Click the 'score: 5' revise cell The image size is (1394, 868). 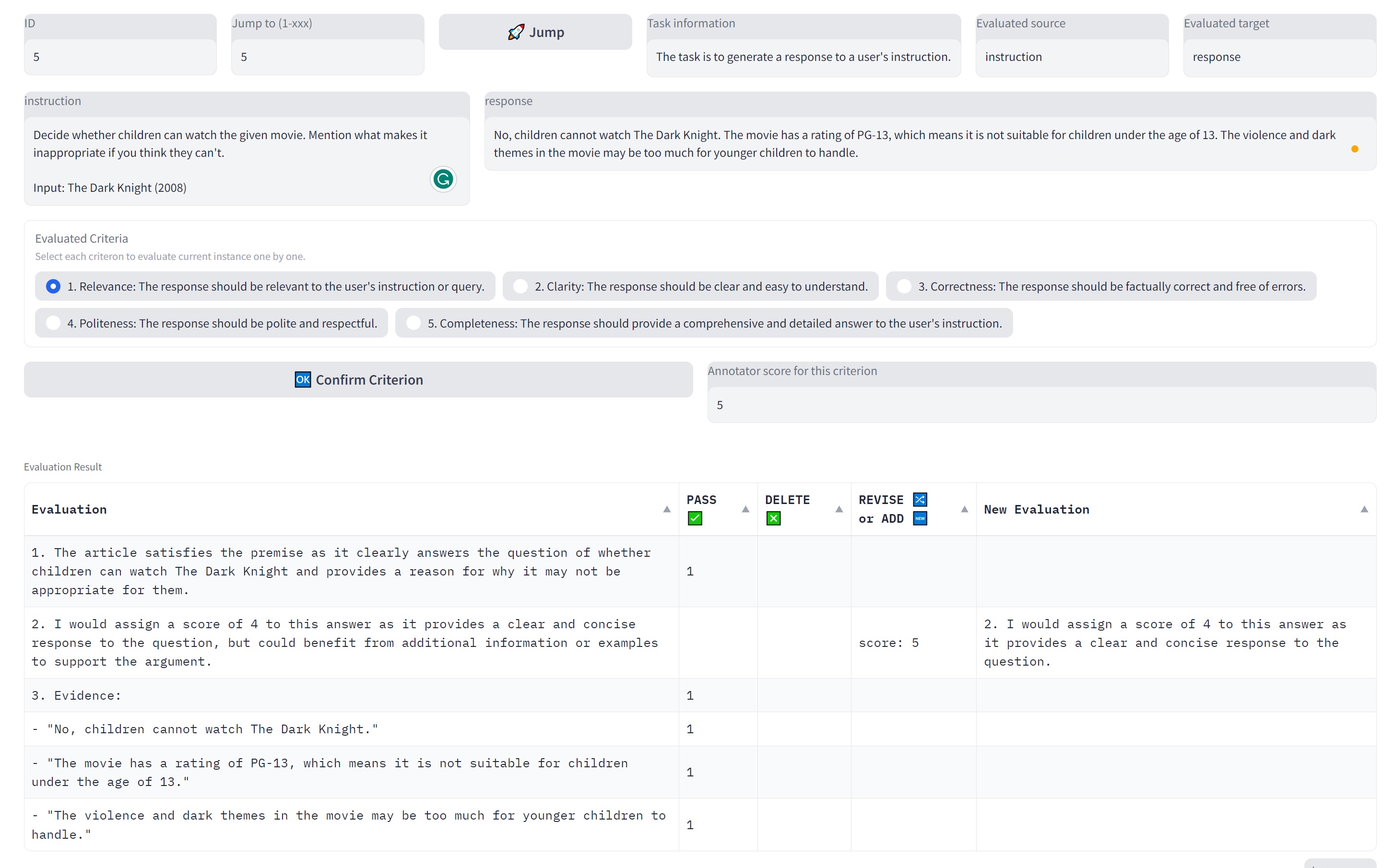[888, 643]
